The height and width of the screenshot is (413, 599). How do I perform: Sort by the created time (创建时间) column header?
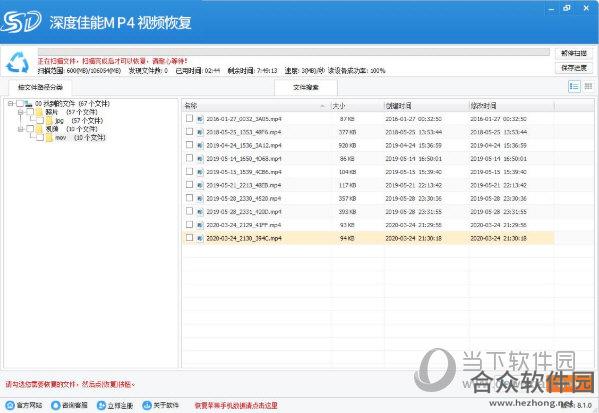[398, 106]
